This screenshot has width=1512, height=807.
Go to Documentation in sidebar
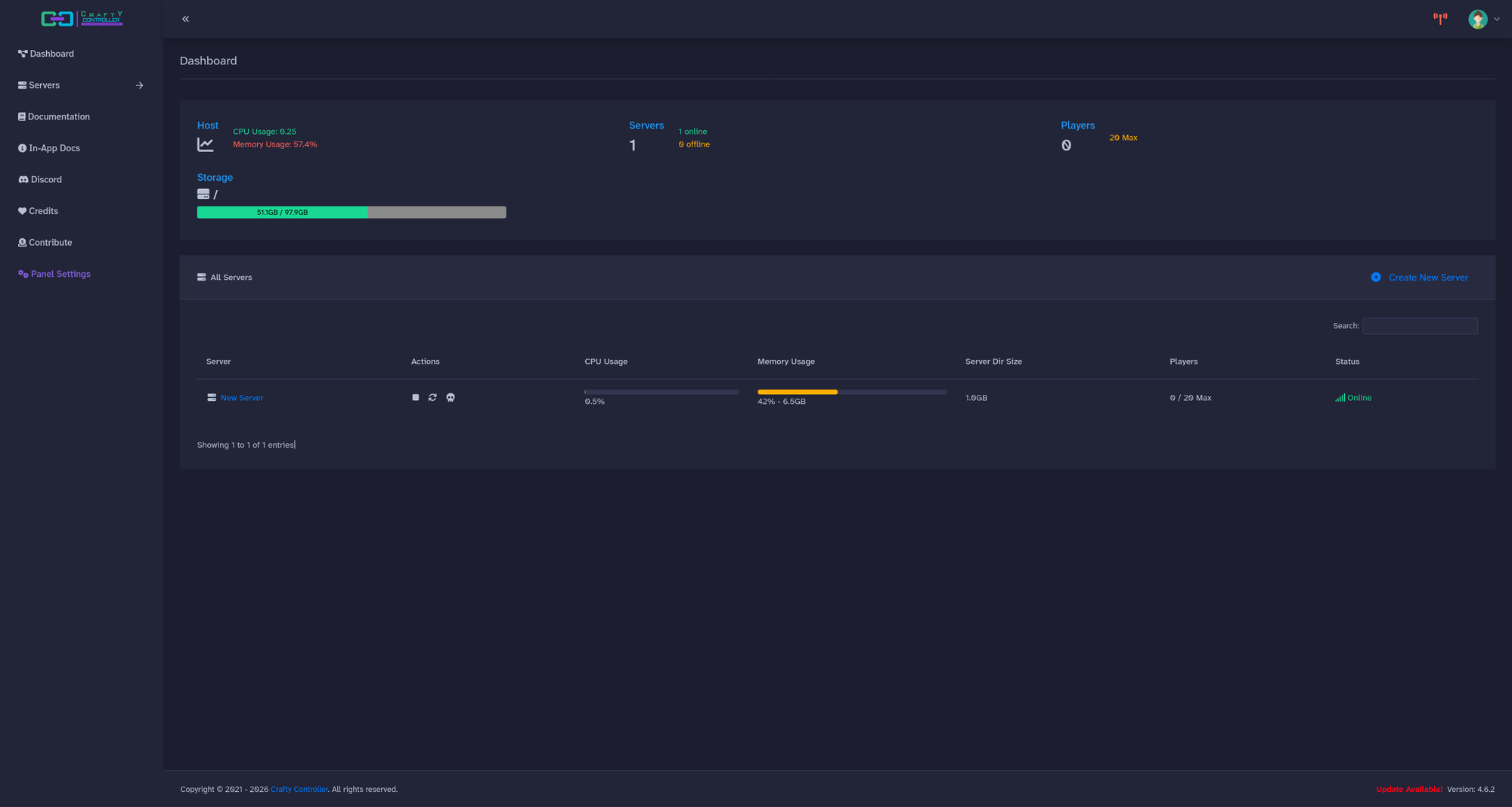point(58,116)
